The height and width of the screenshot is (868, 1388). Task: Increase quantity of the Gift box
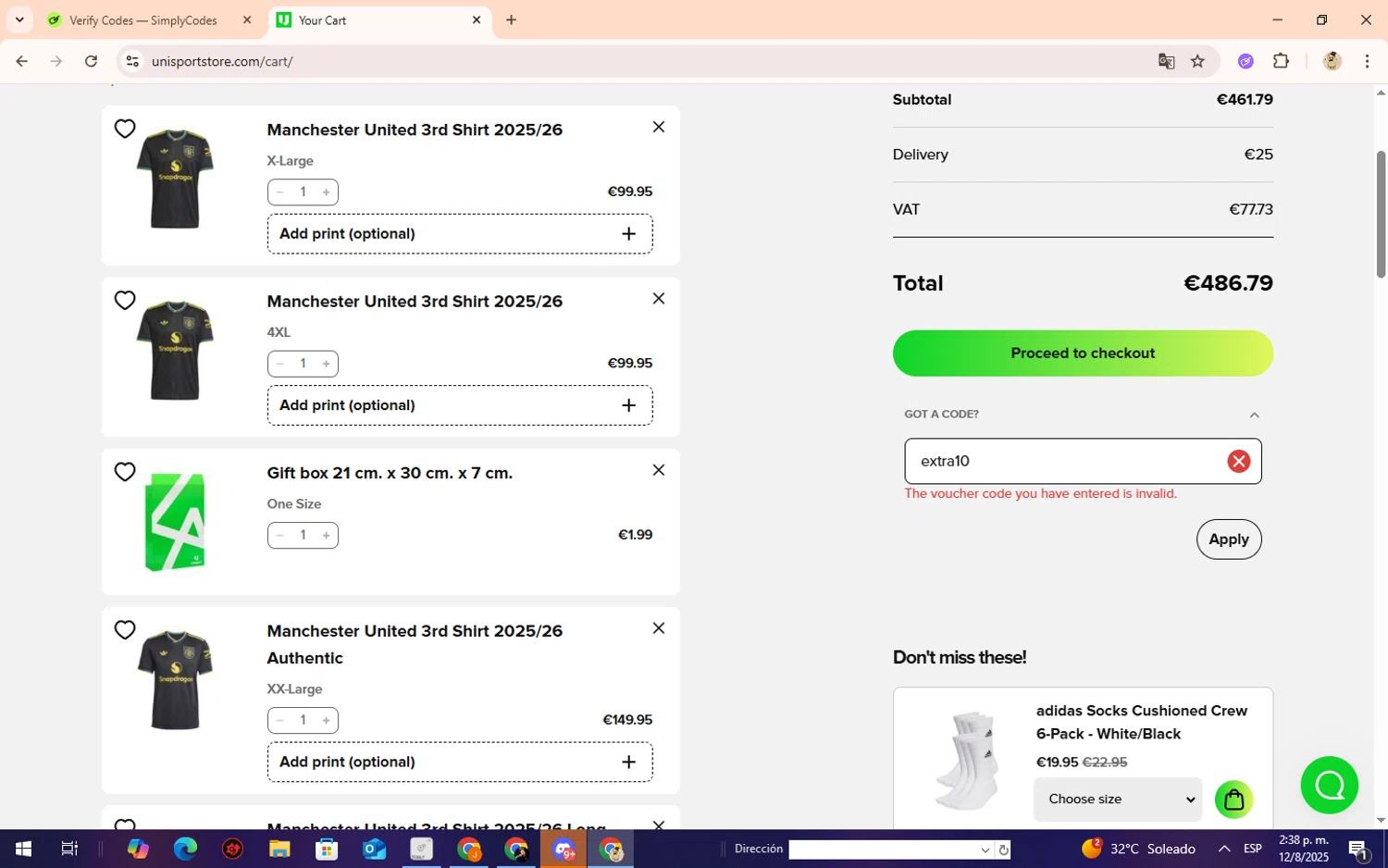pyautogui.click(x=326, y=535)
